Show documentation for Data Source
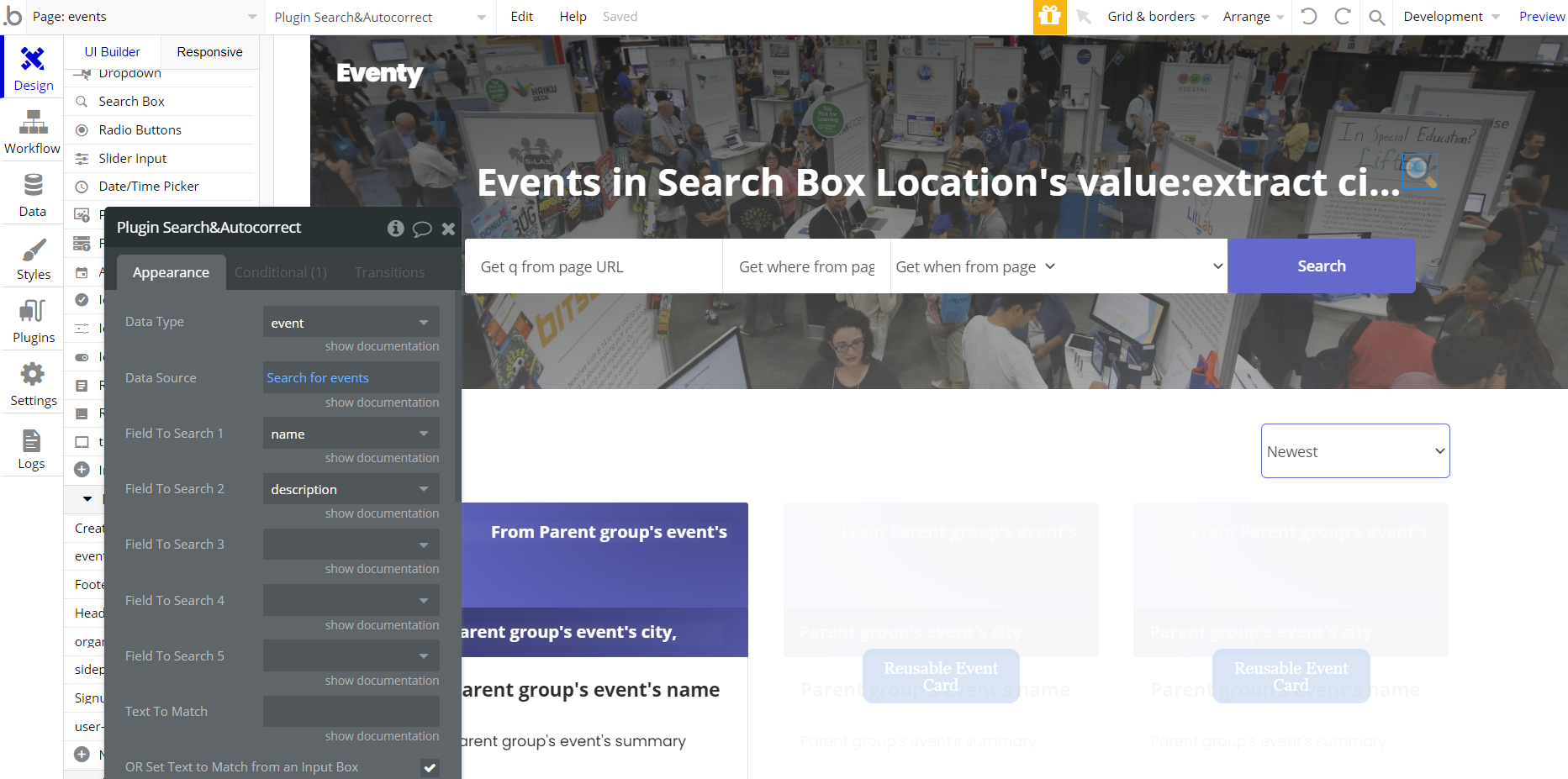Viewport: 1568px width, 779px height. [x=382, y=403]
